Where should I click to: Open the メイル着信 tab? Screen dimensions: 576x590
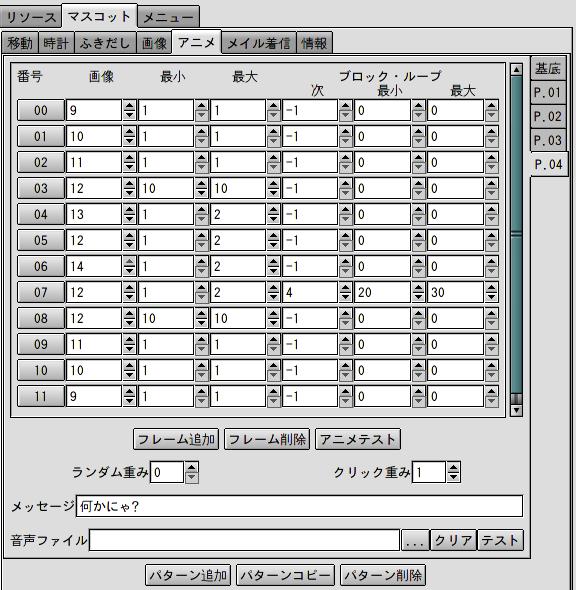point(259,43)
